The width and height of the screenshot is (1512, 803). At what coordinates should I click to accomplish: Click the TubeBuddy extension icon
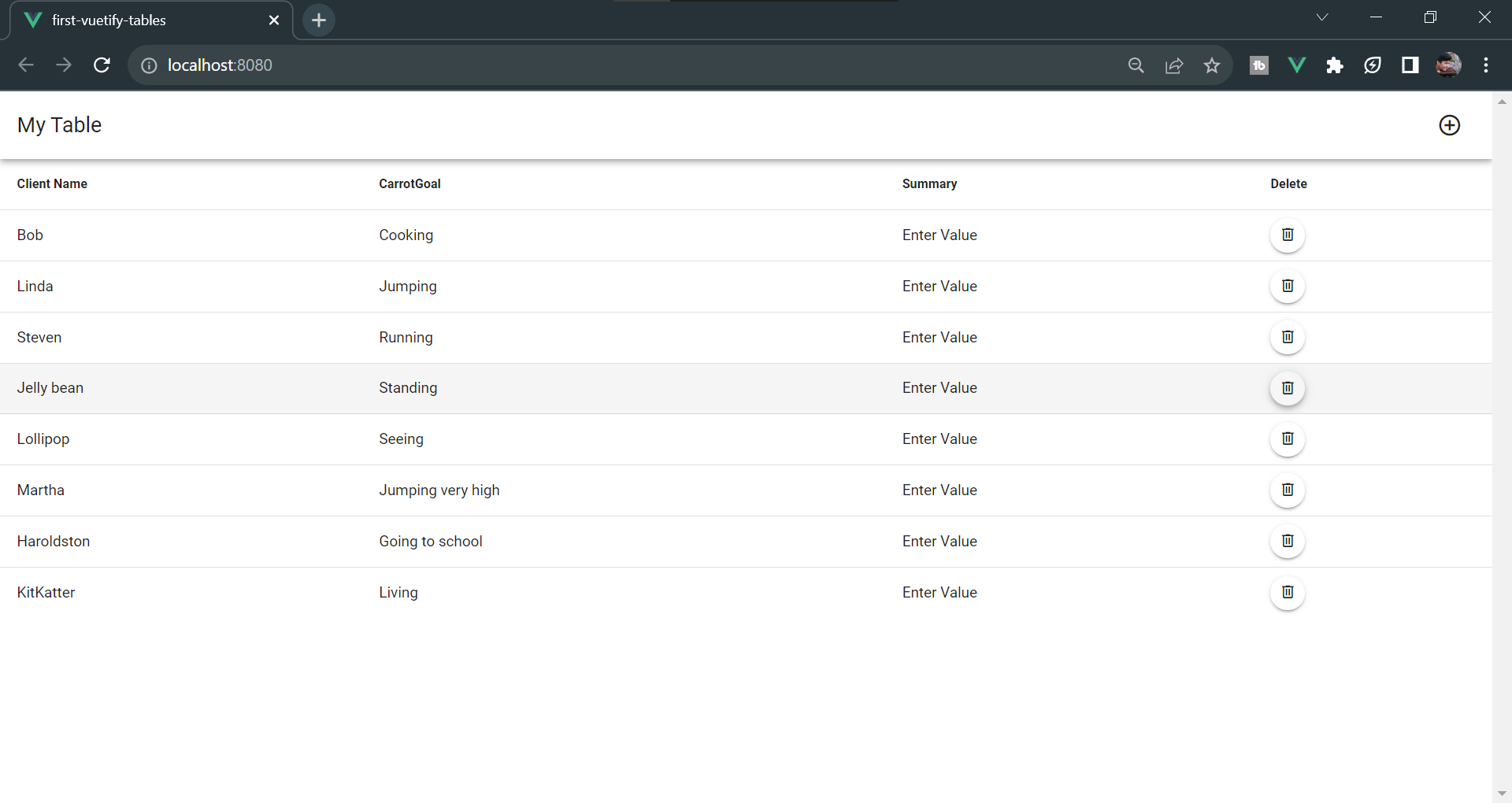pos(1258,65)
